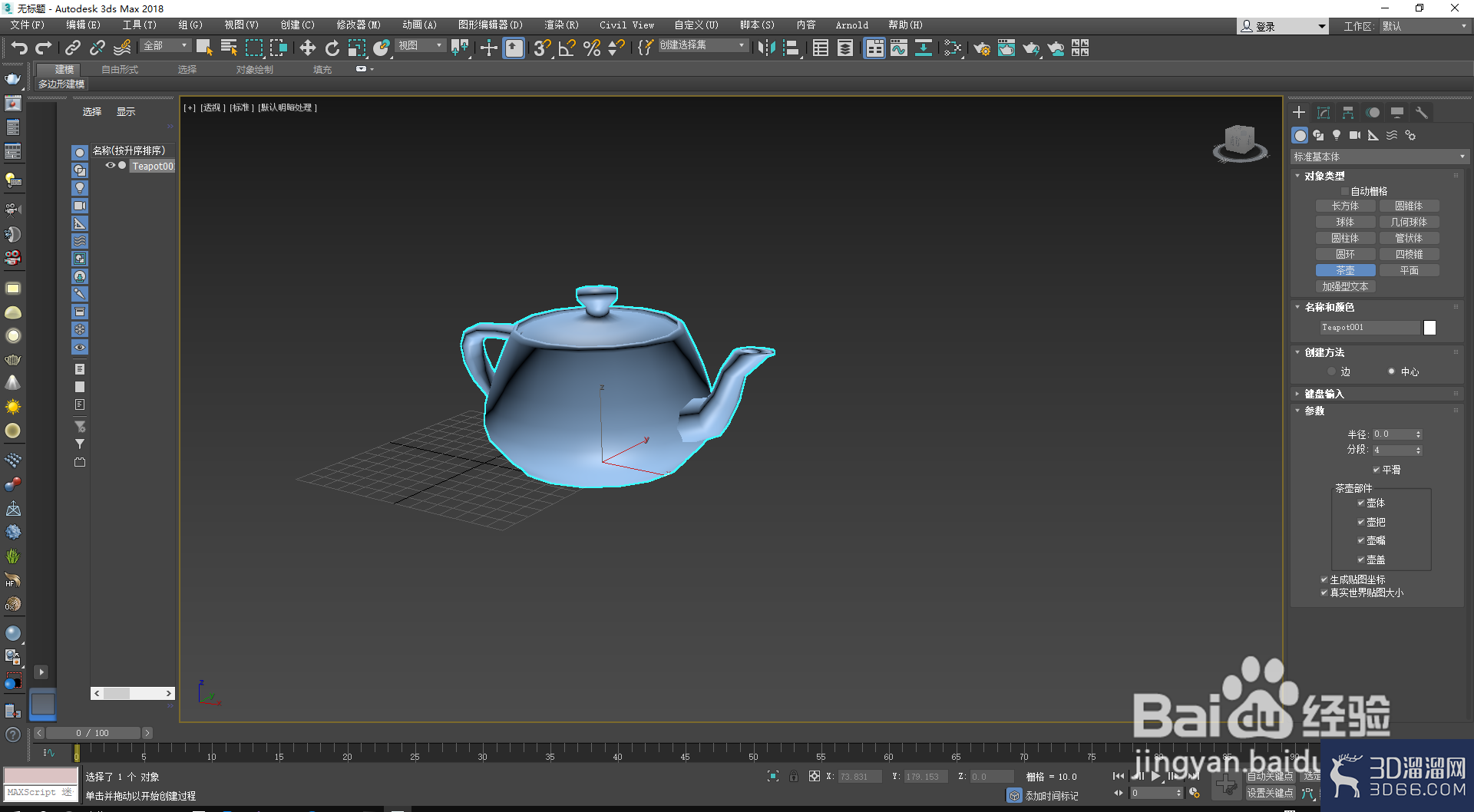Open the 工作区 默认 dropdown
1474x812 pixels.
(x=1425, y=26)
